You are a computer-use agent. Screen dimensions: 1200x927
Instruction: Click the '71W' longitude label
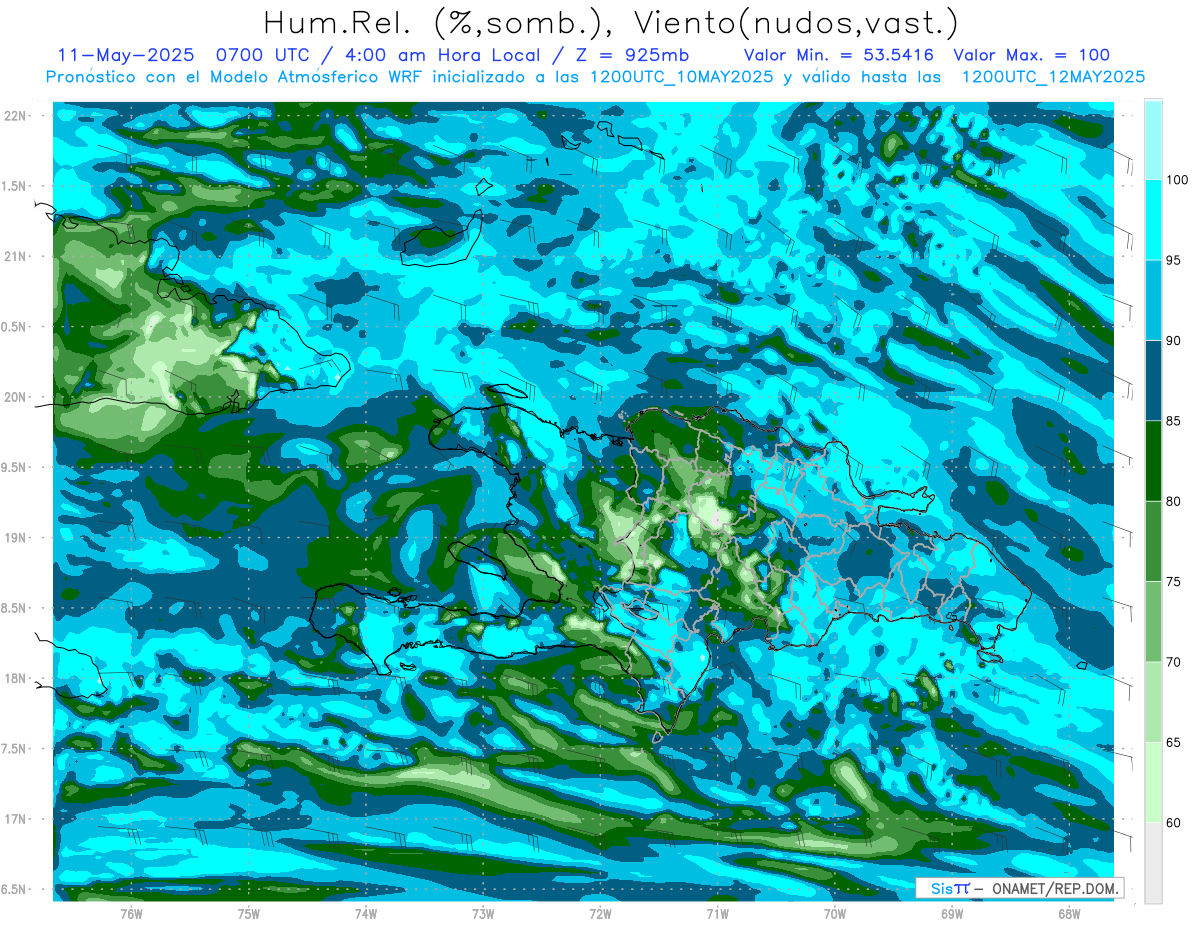(717, 913)
